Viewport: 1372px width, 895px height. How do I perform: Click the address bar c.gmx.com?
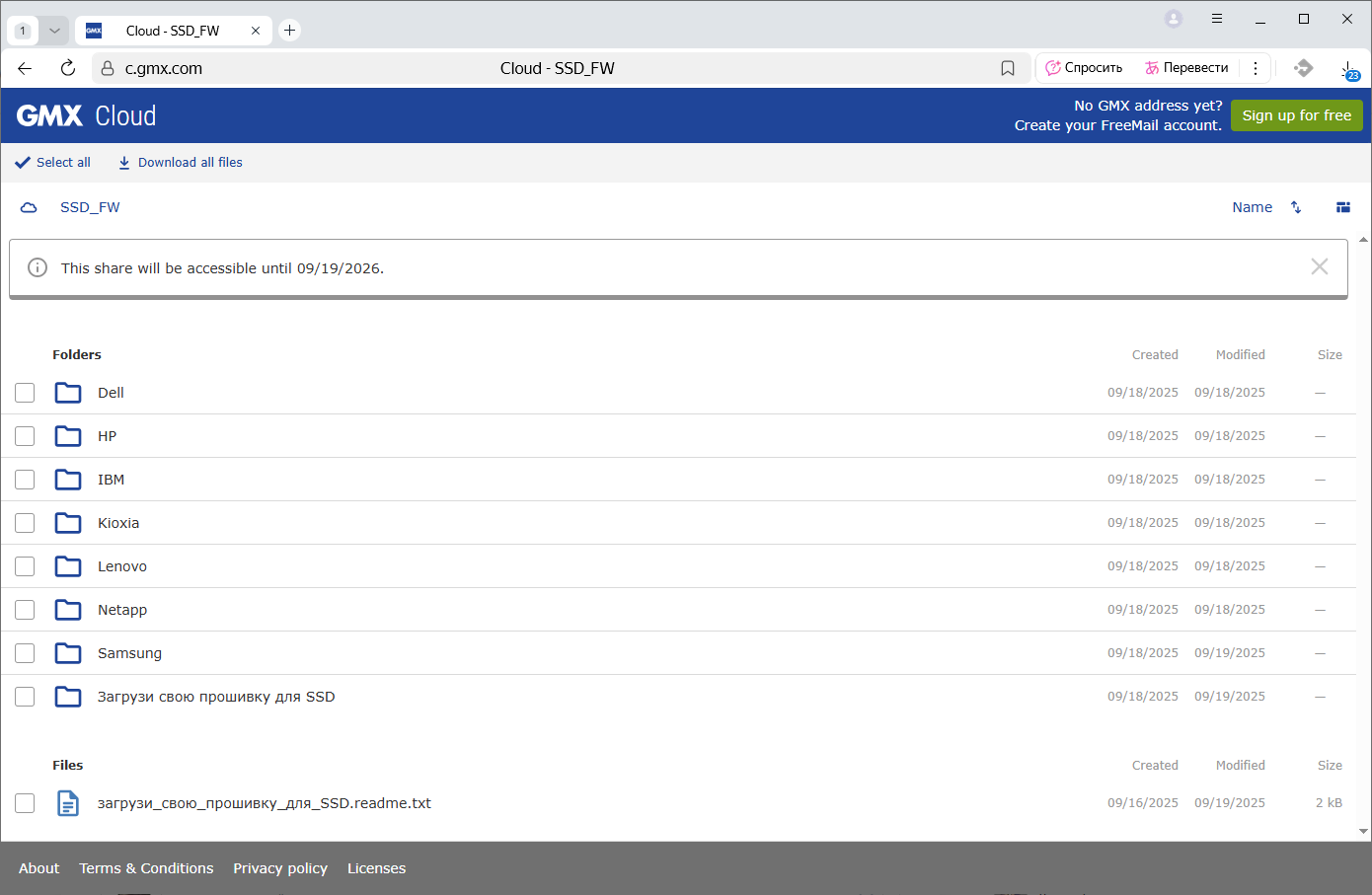click(164, 68)
